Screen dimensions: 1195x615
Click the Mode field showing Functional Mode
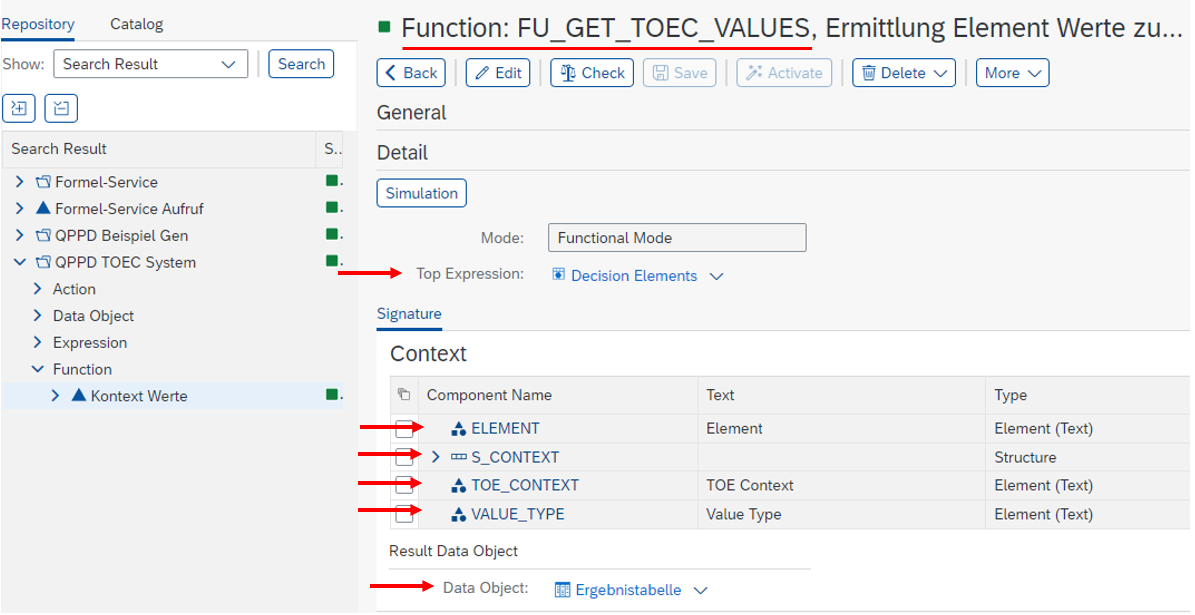tap(677, 238)
